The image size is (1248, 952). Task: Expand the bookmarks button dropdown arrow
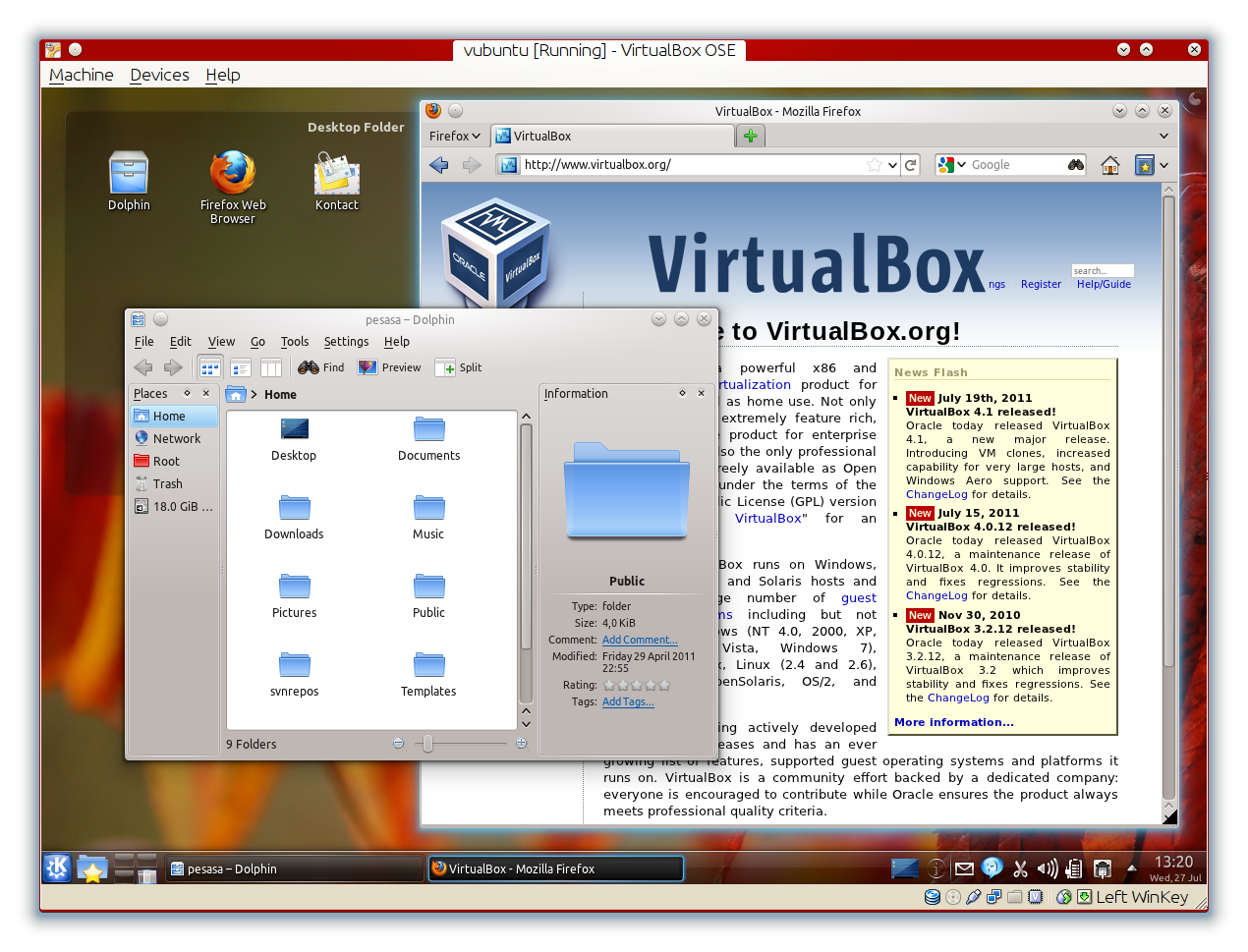(1163, 165)
